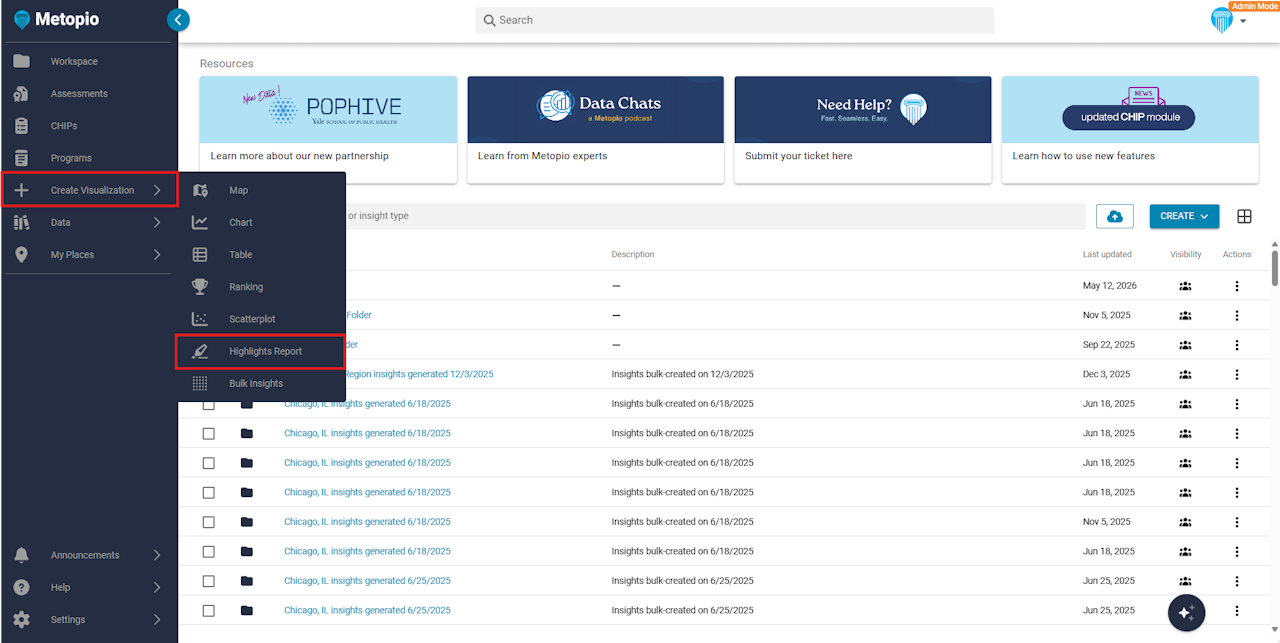Check the box on first Chicago insights row

[x=208, y=404]
